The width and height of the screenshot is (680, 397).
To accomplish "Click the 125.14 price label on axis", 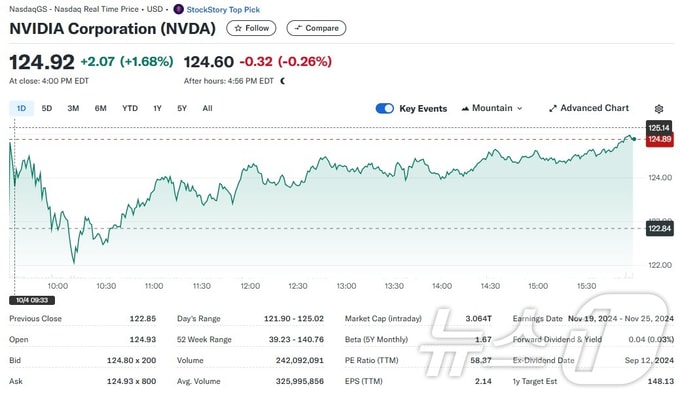I will [659, 128].
